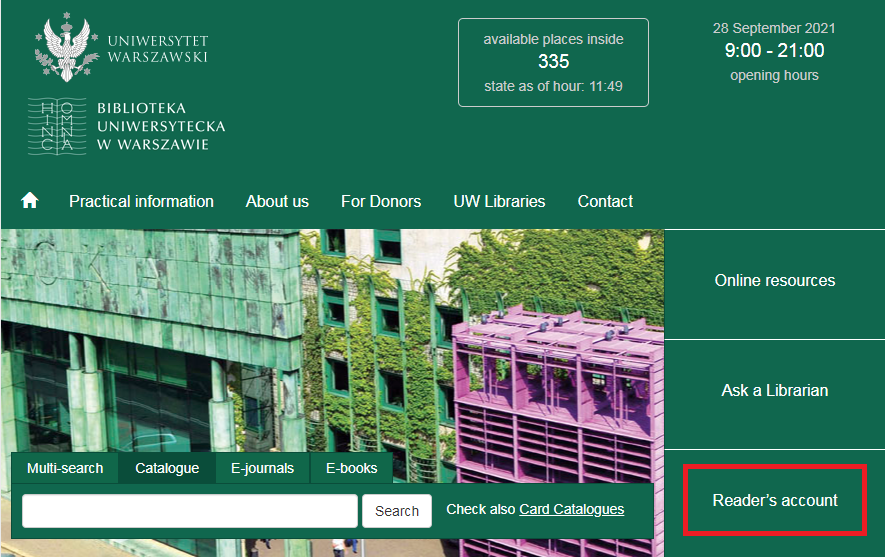The width and height of the screenshot is (885, 557).
Task: Open the UW Libraries menu
Action: tap(500, 201)
